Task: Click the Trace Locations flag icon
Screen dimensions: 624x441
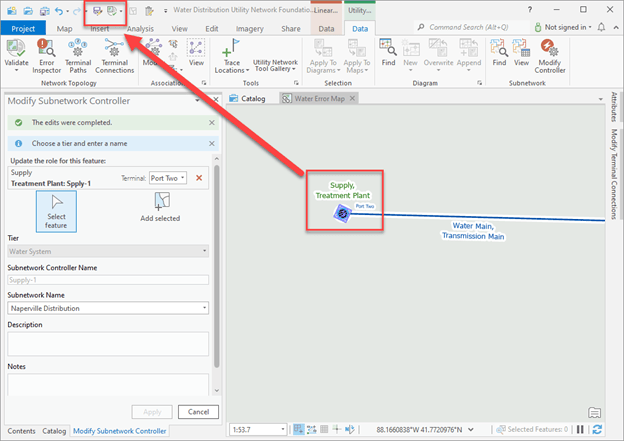Action: 231,48
